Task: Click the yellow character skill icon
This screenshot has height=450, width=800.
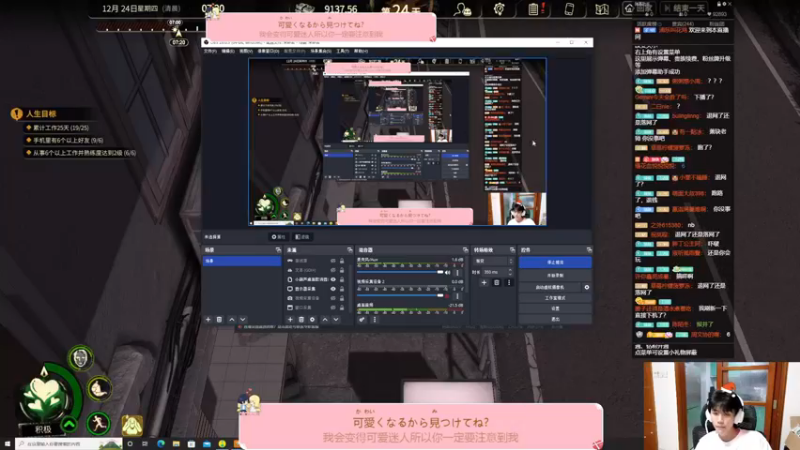Action: [132, 425]
